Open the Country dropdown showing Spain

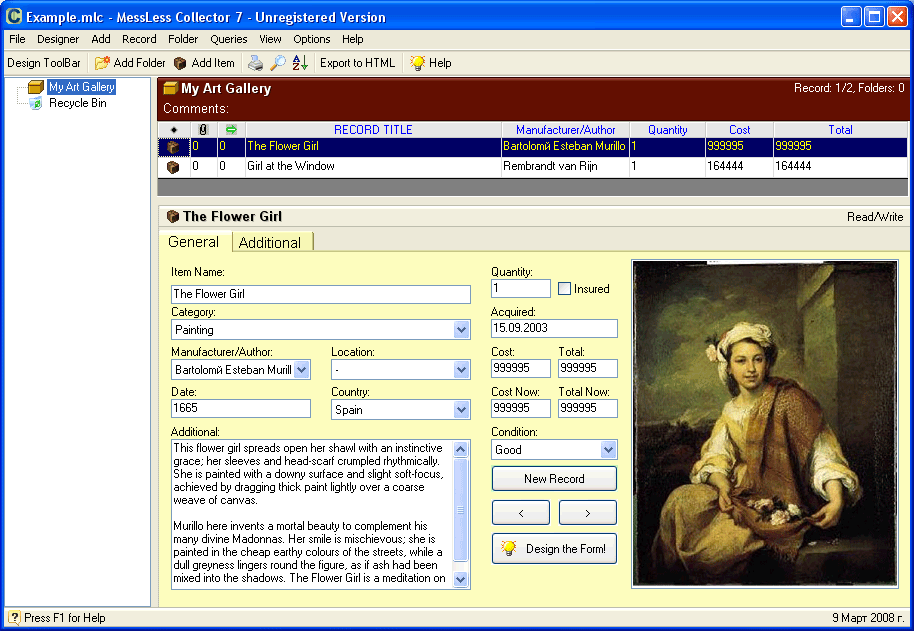tap(462, 410)
